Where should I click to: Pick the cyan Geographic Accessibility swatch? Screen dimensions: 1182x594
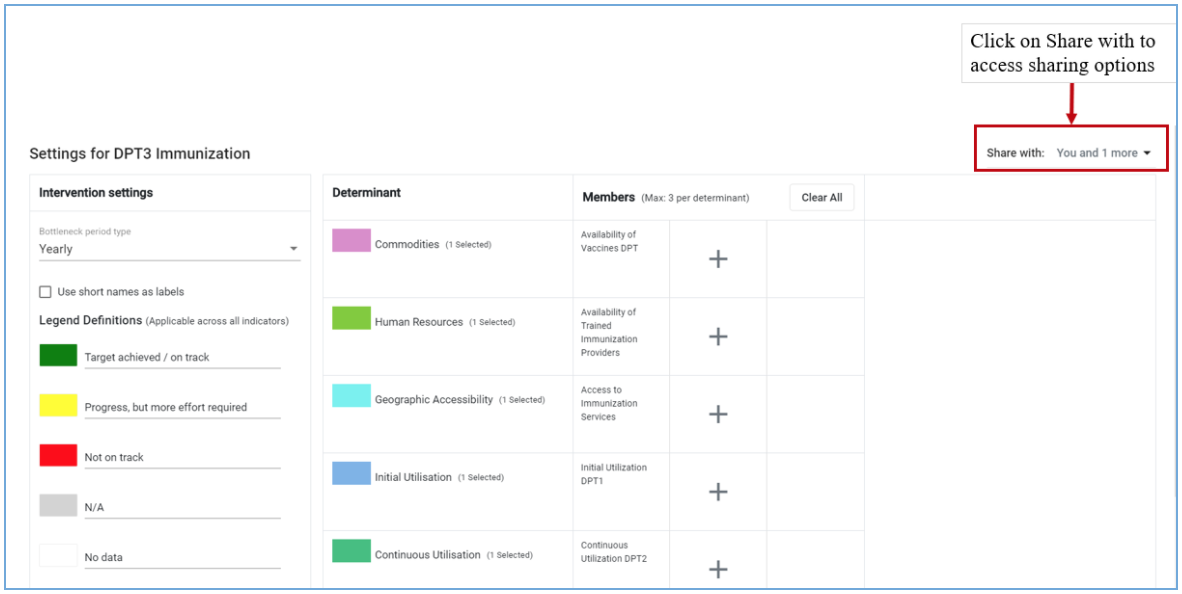(x=351, y=396)
